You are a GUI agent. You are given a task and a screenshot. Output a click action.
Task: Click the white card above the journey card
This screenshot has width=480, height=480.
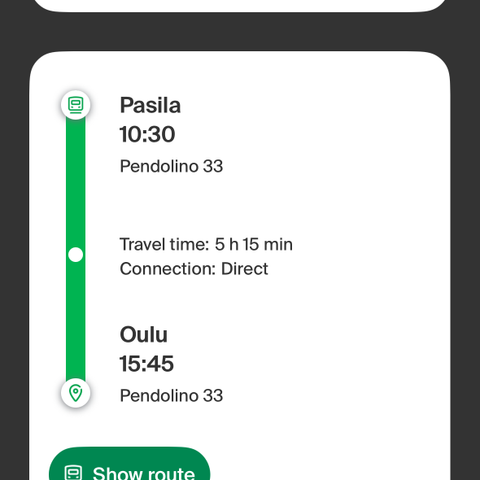(x=240, y=5)
